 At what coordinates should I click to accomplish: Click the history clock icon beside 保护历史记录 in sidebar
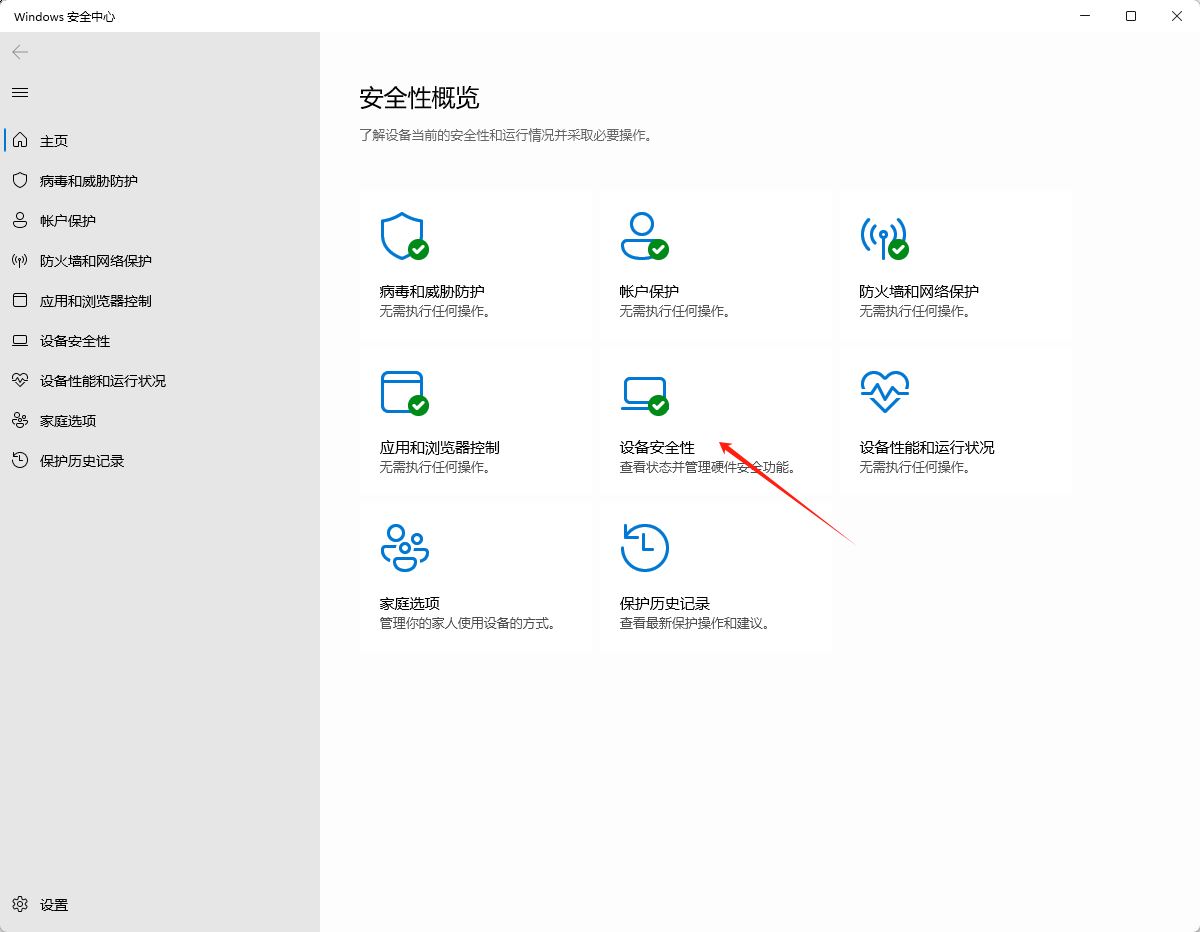point(20,460)
